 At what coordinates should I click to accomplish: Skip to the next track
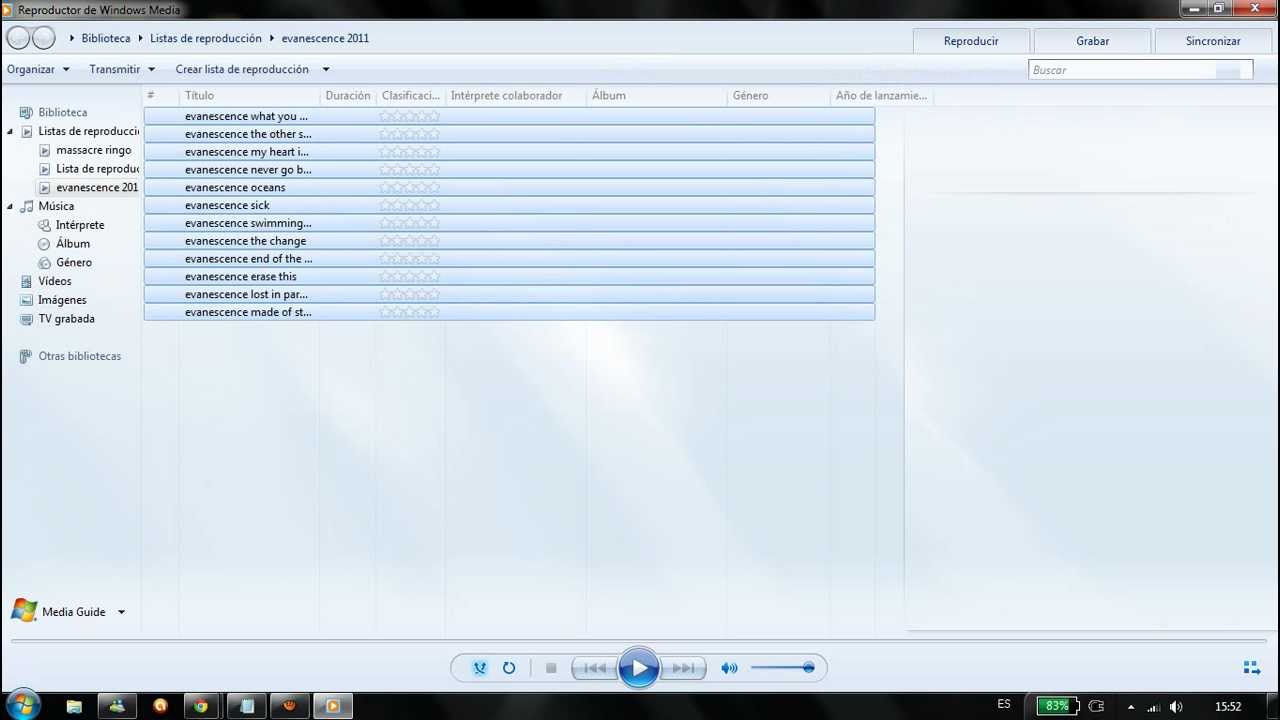pyautogui.click(x=683, y=668)
